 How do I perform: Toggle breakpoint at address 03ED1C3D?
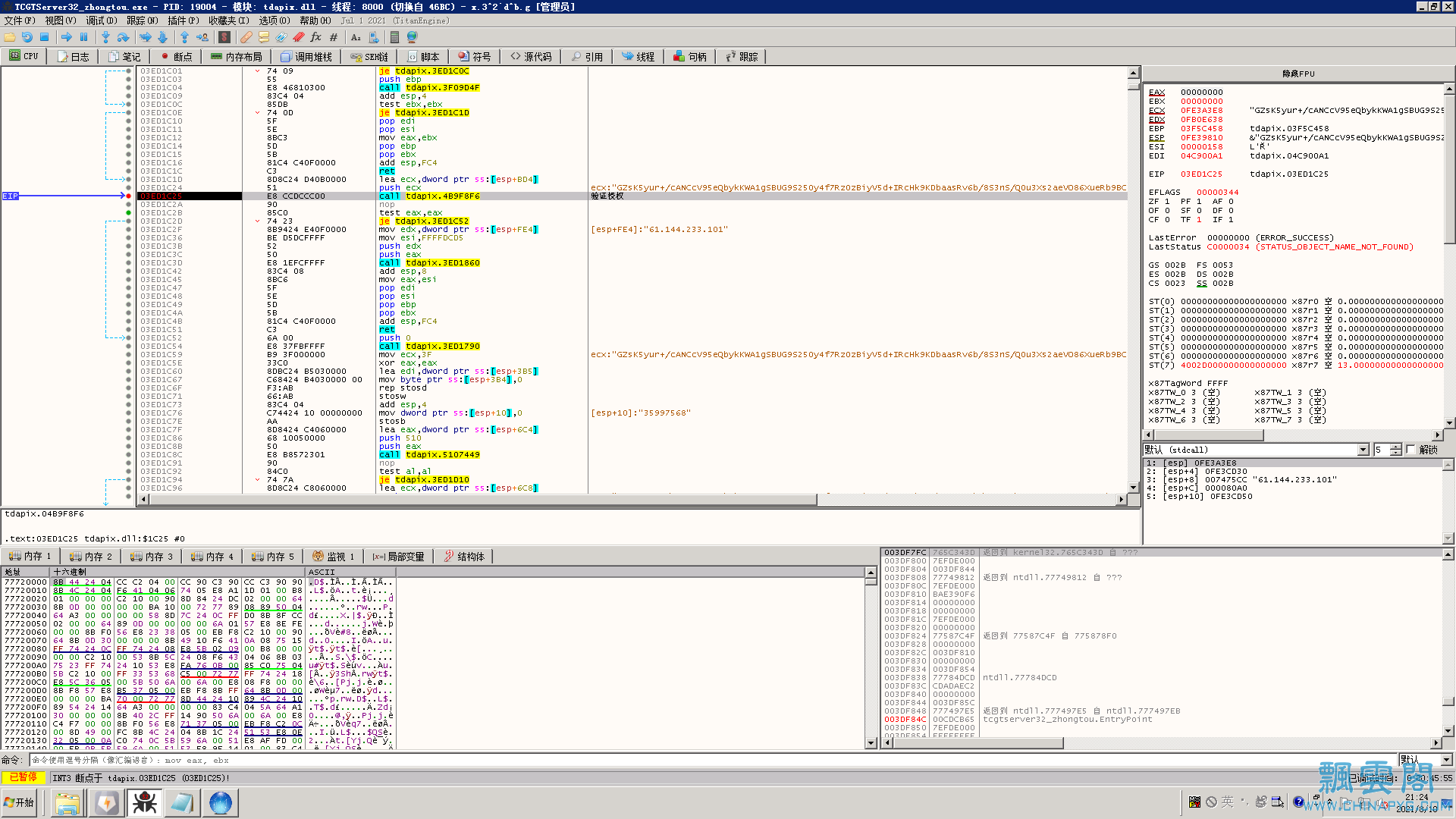click(129, 263)
